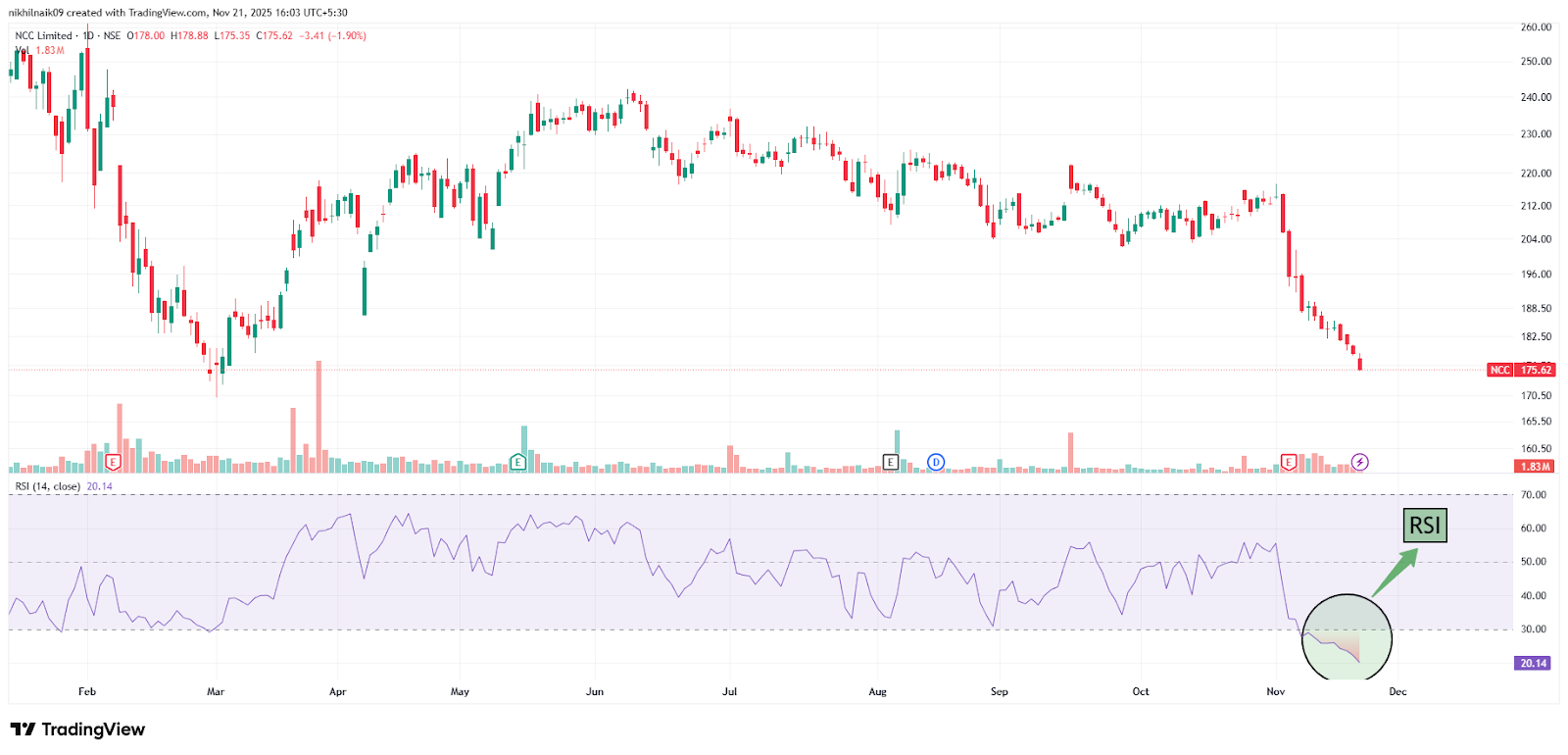Click the Nov label on time axis
This screenshot has height=755, width=1568.
[x=1275, y=692]
